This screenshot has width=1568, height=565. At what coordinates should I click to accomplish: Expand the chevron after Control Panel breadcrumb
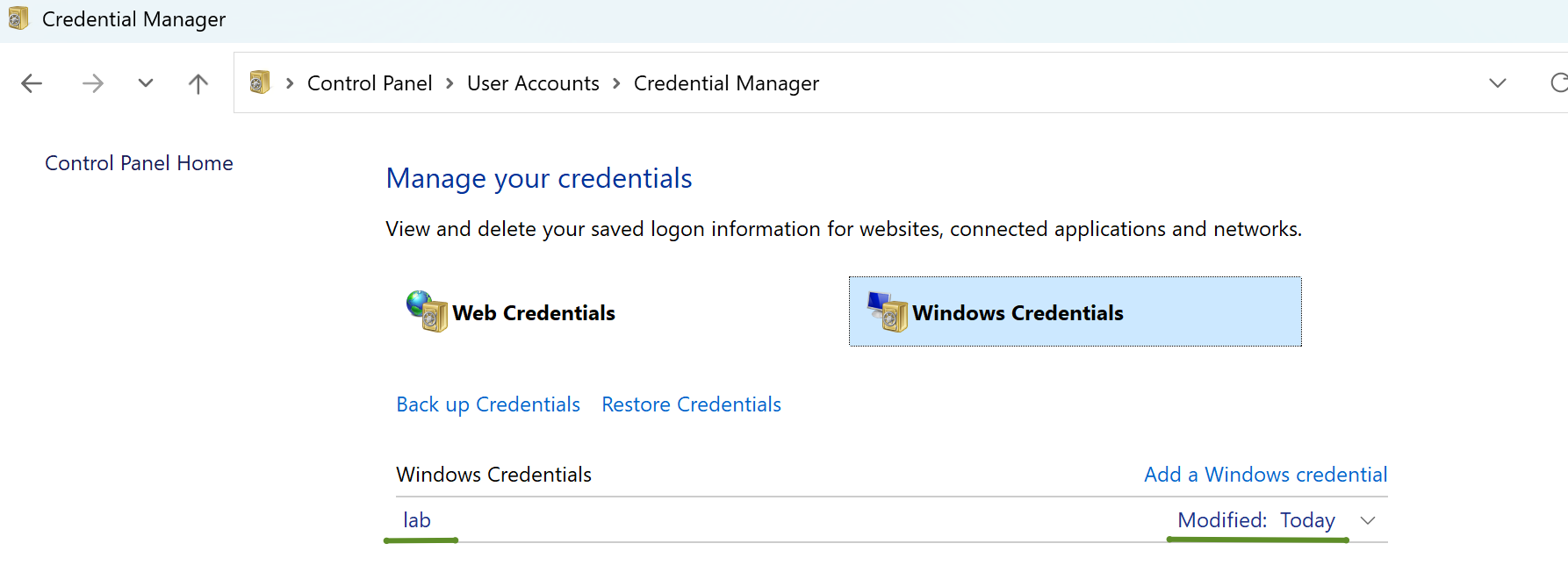[x=450, y=83]
